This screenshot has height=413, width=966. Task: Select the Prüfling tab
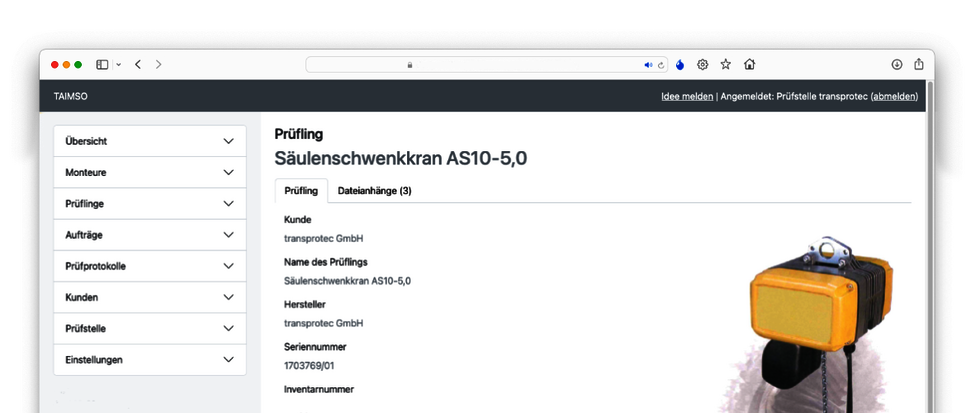click(x=301, y=190)
